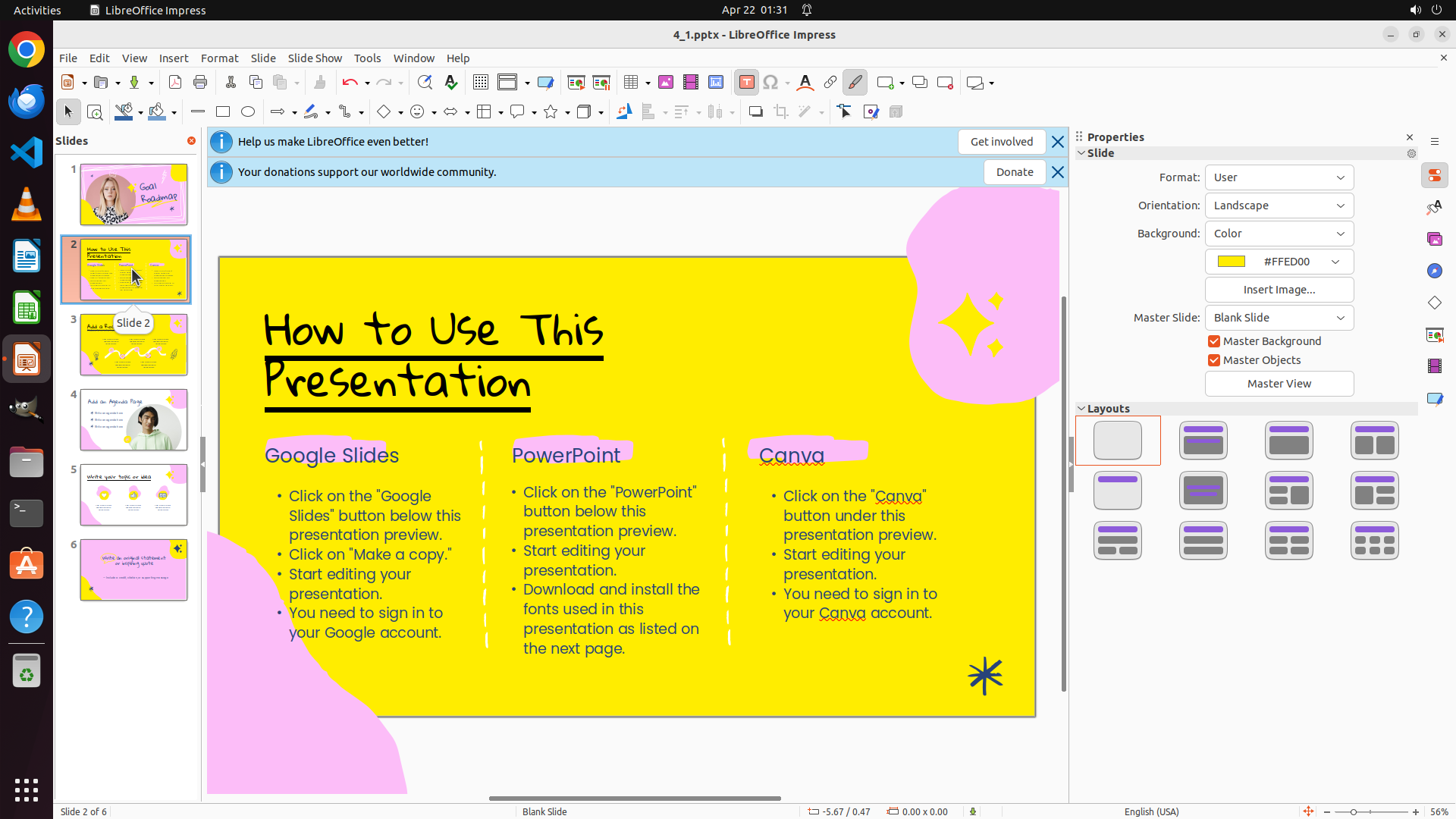The image size is (1456, 819).
Task: Select the Ellipse shape tool
Action: pyautogui.click(x=248, y=112)
